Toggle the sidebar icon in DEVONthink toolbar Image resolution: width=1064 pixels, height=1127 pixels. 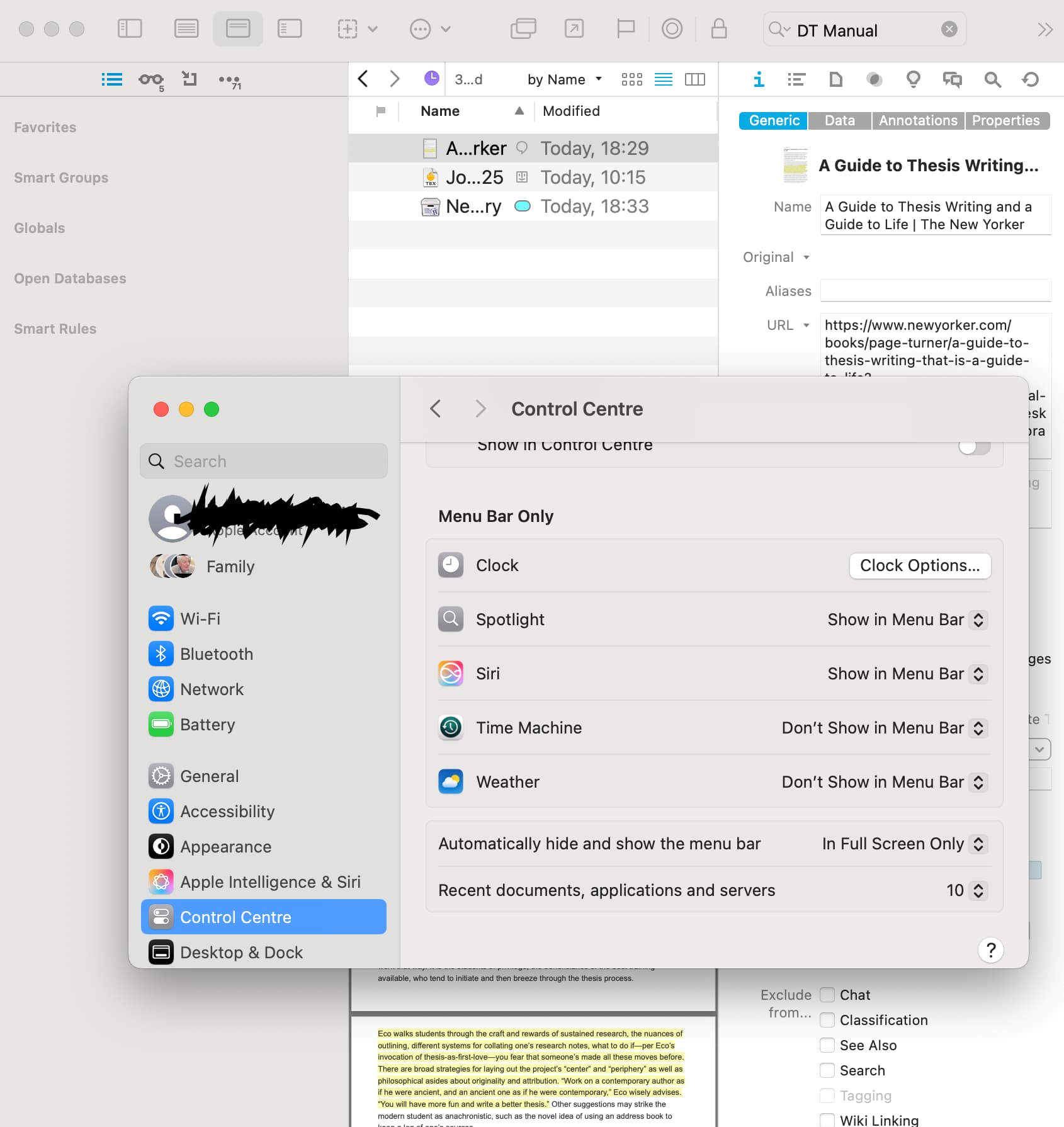130,29
